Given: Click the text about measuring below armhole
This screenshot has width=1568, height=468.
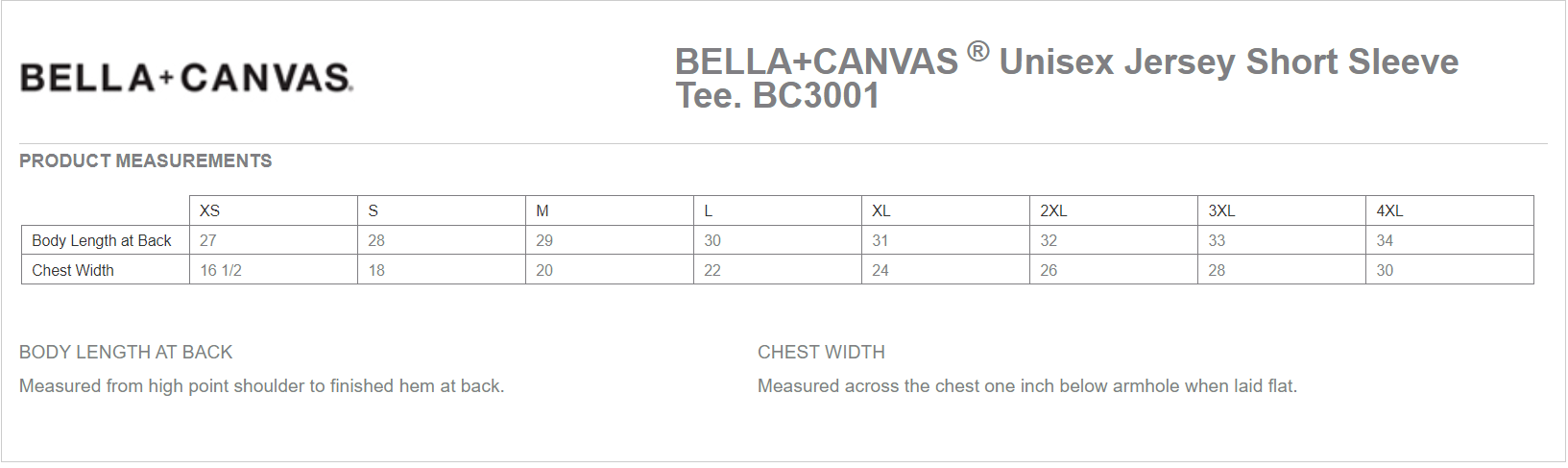Looking at the screenshot, I should coord(1026,386).
